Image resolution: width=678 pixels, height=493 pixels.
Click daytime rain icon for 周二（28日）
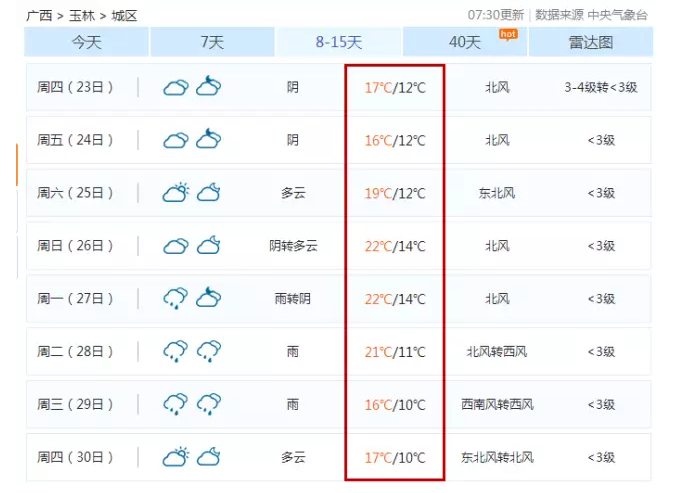coord(176,351)
